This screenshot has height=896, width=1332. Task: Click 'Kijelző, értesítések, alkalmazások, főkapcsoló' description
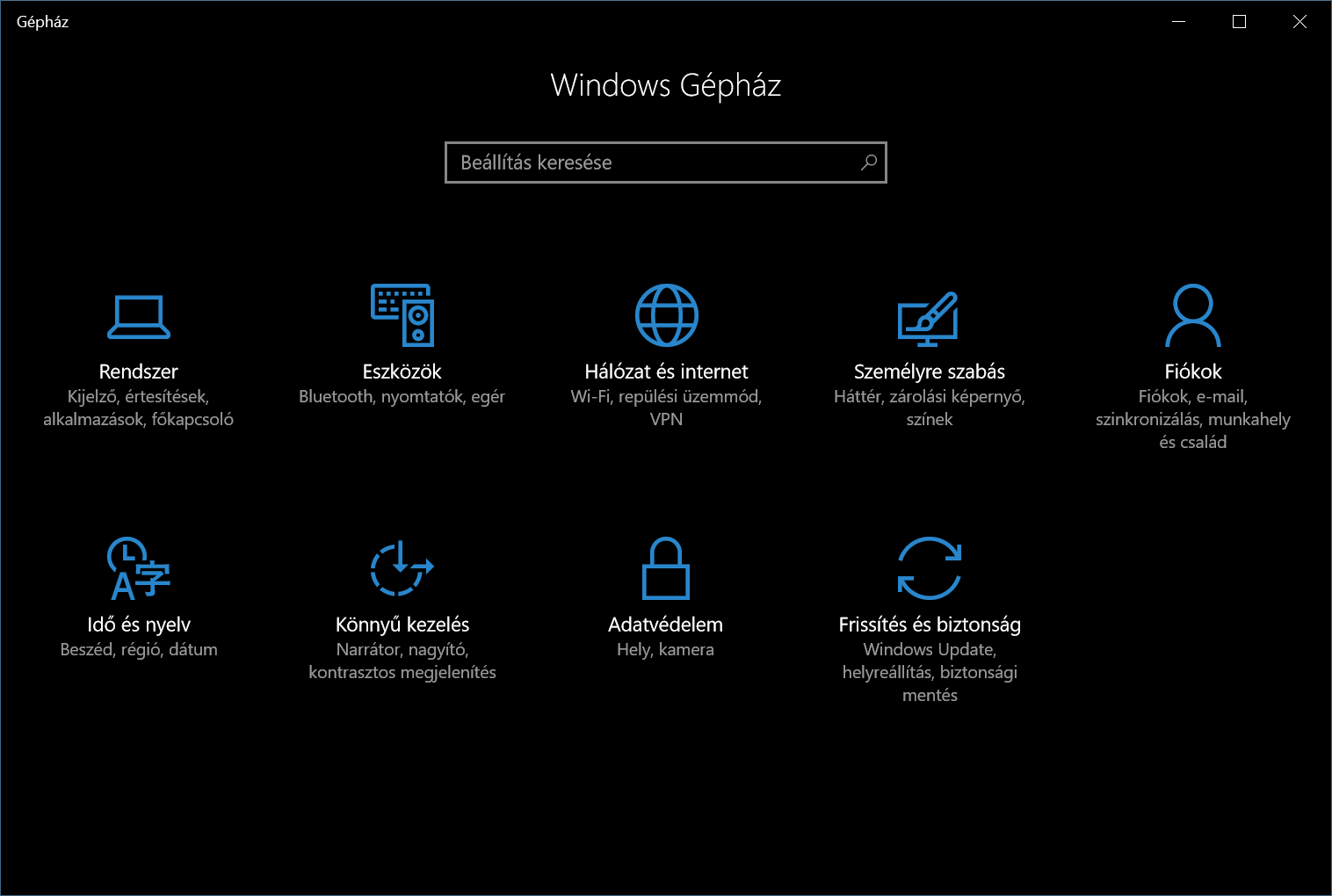click(139, 408)
